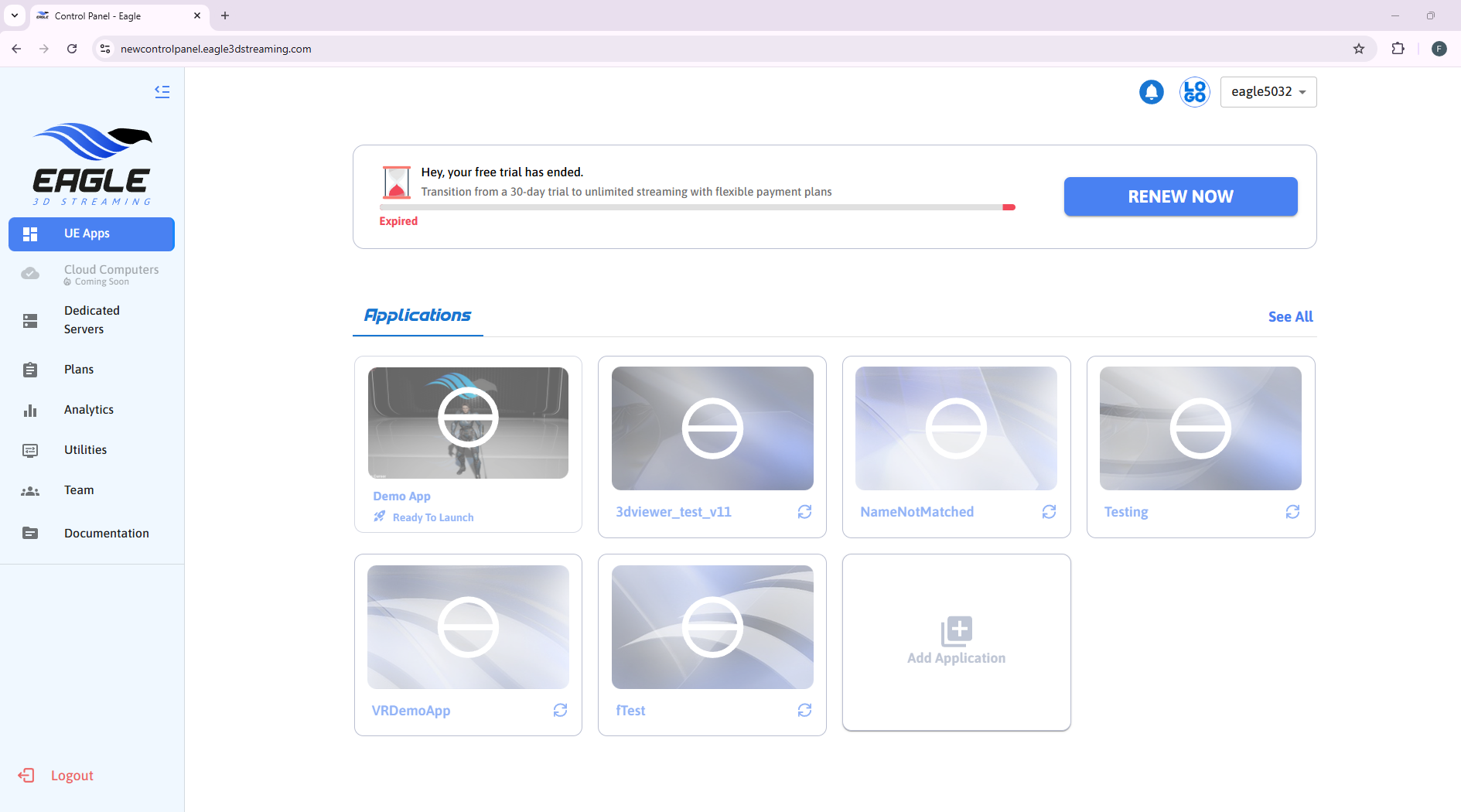Image resolution: width=1461 pixels, height=812 pixels.
Task: Select the Applications tab
Action: pyautogui.click(x=418, y=316)
